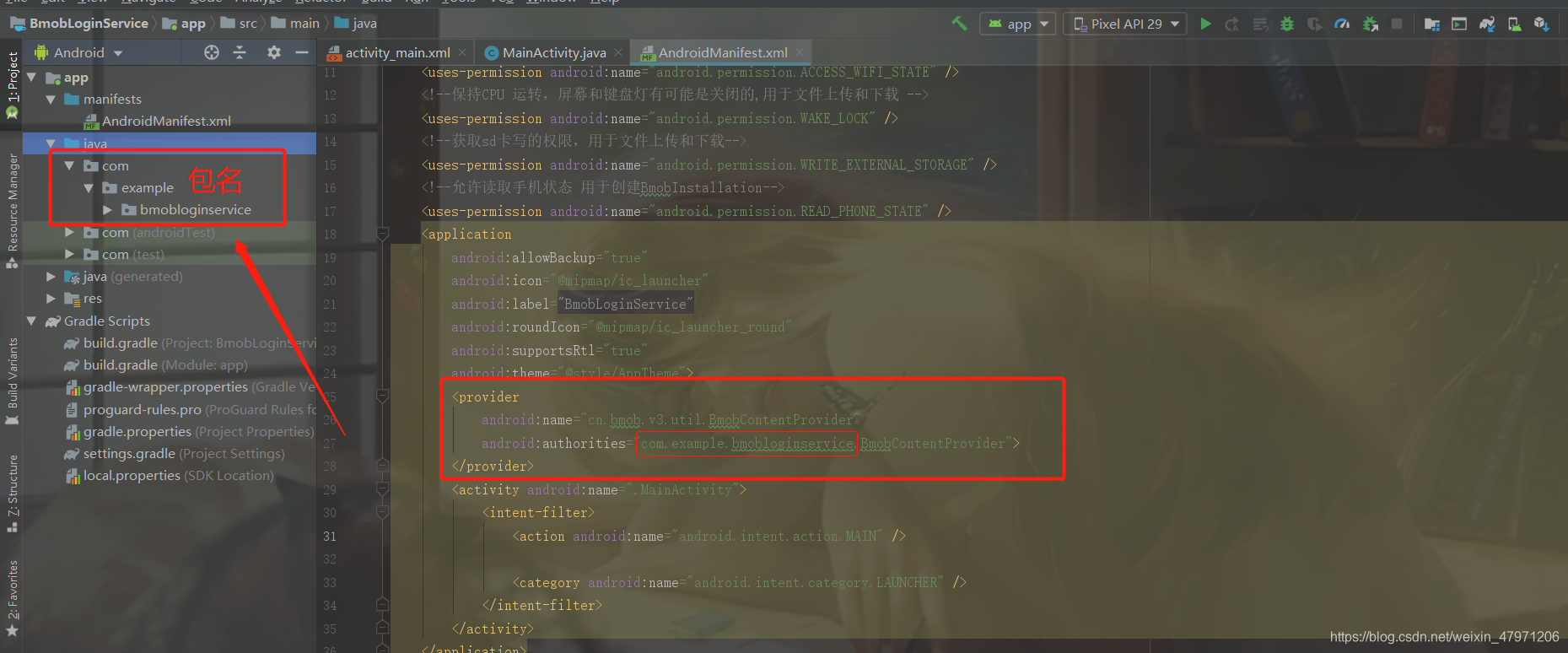Viewport: 1568px width, 653px height.
Task: Fold the application tag at line 18
Action: click(x=382, y=234)
